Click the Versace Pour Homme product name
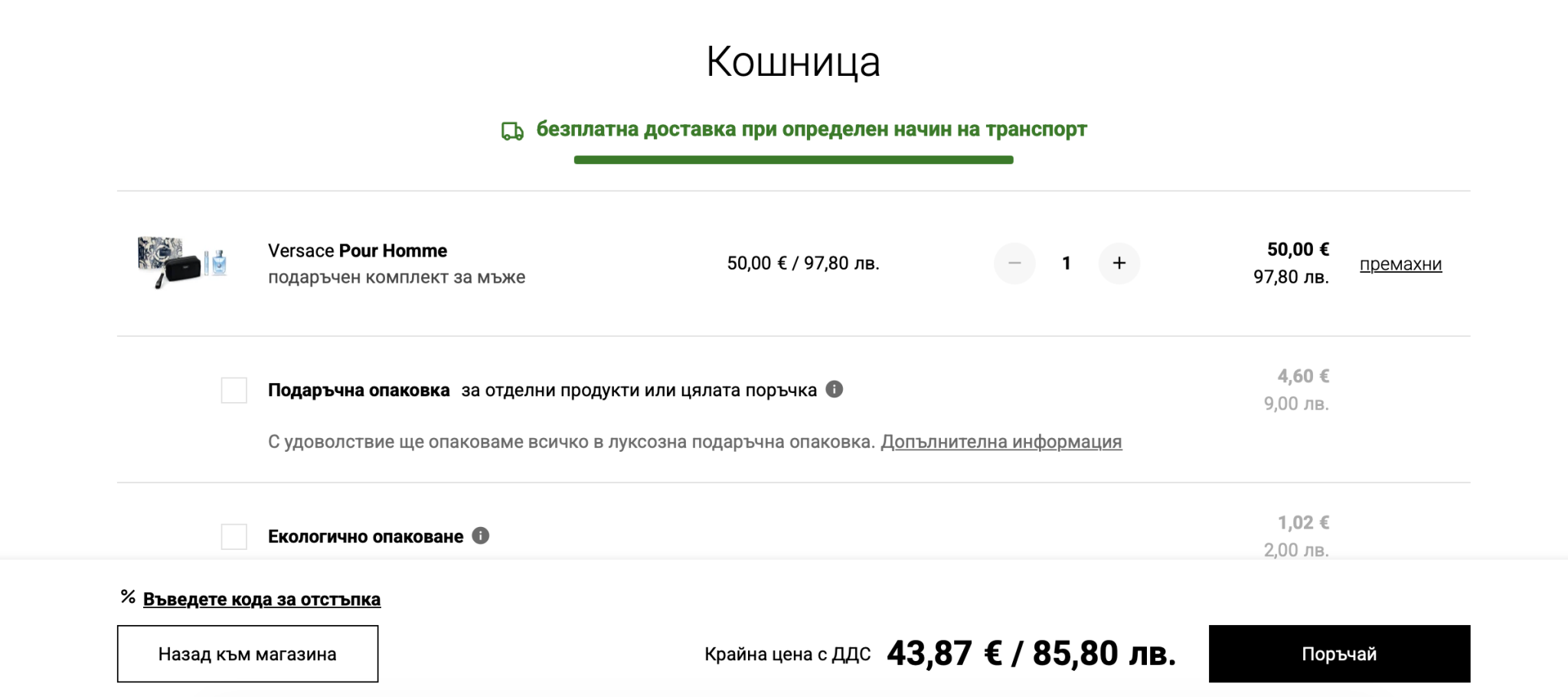Screen dimensions: 1568x697 [358, 250]
